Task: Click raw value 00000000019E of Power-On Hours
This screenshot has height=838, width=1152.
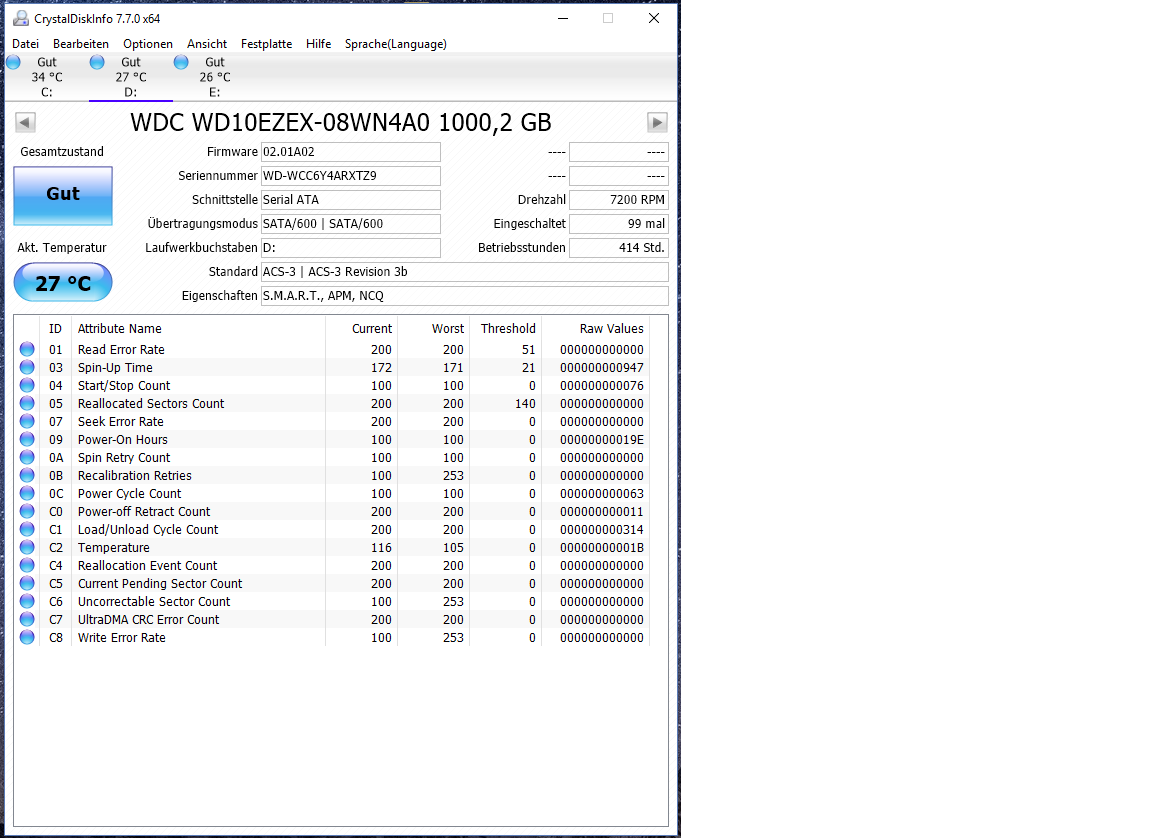Action: click(602, 440)
